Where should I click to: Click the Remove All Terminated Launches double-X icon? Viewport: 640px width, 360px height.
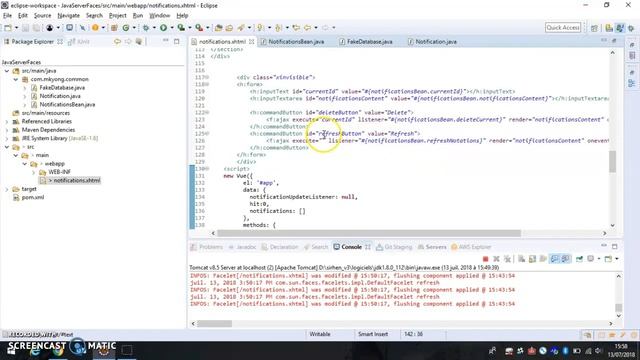[x=507, y=259]
